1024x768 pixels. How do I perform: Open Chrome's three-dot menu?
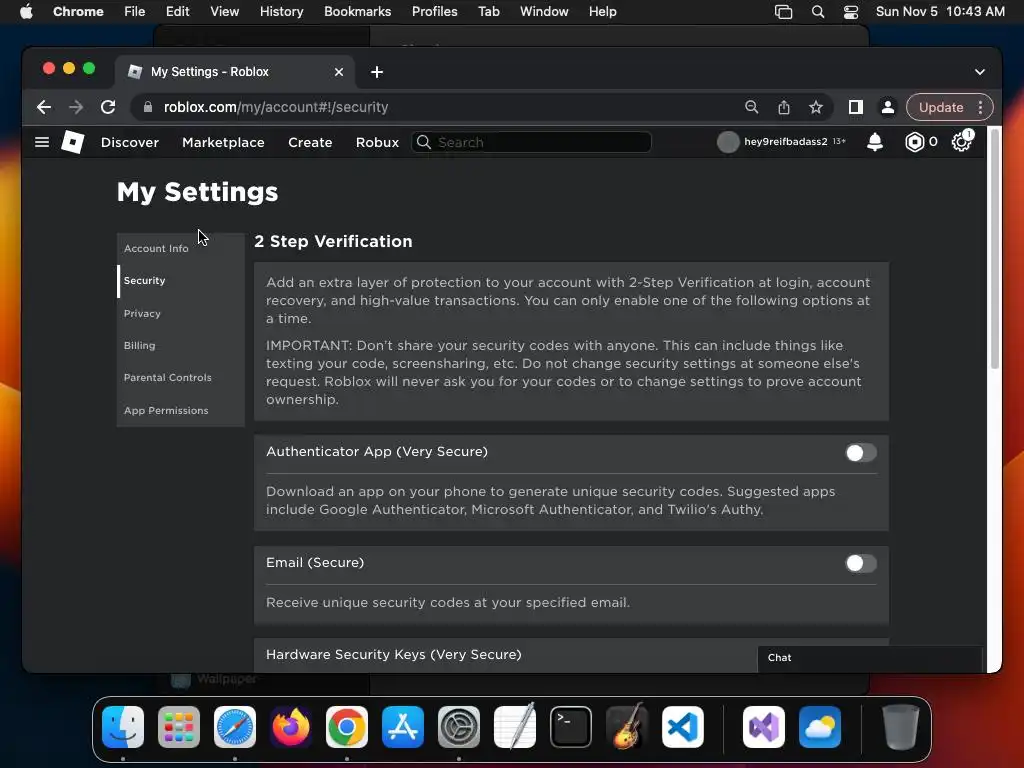pos(980,107)
